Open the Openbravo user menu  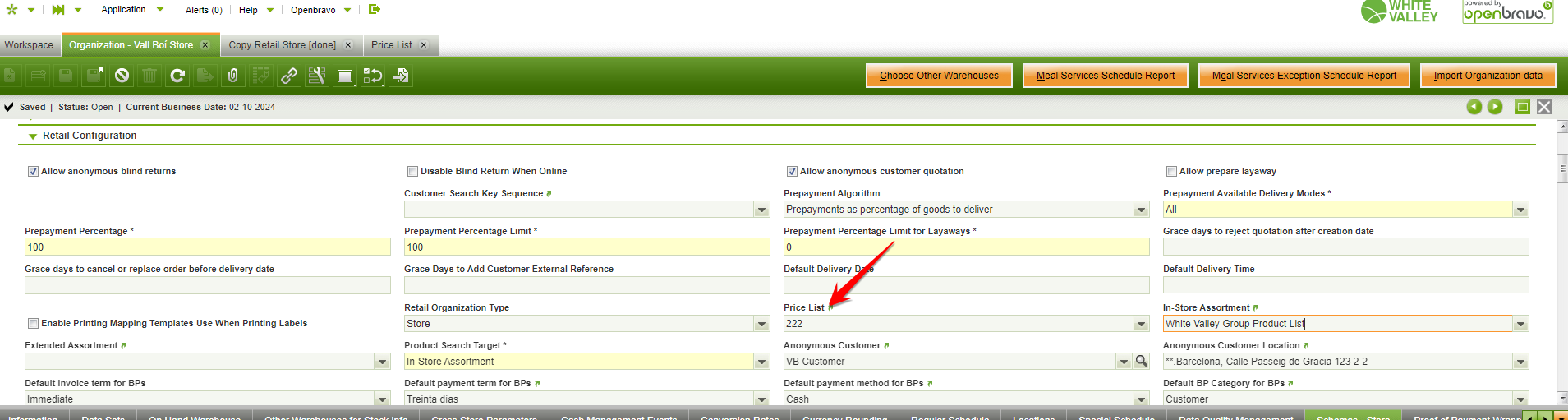320,10
